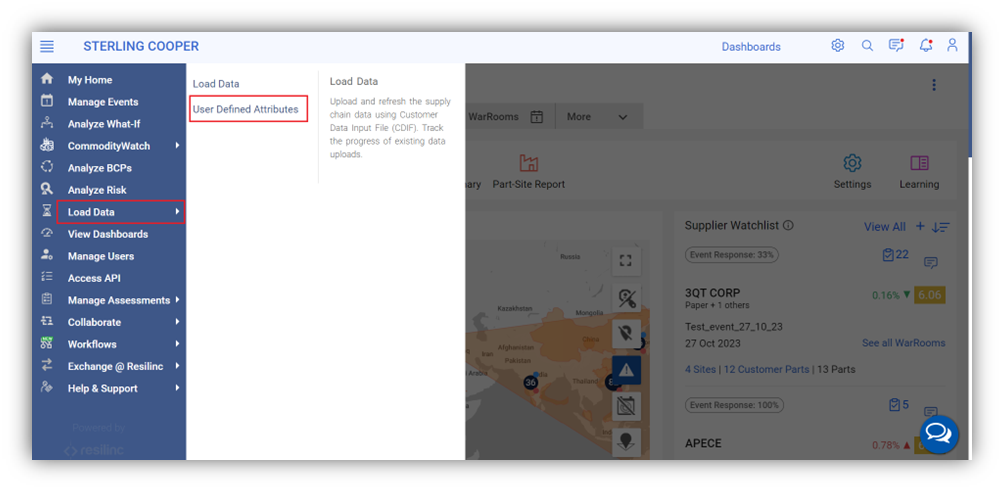Image resolution: width=1004 pixels, height=492 pixels.
Task: Click the map cluster marker 36
Action: [530, 382]
